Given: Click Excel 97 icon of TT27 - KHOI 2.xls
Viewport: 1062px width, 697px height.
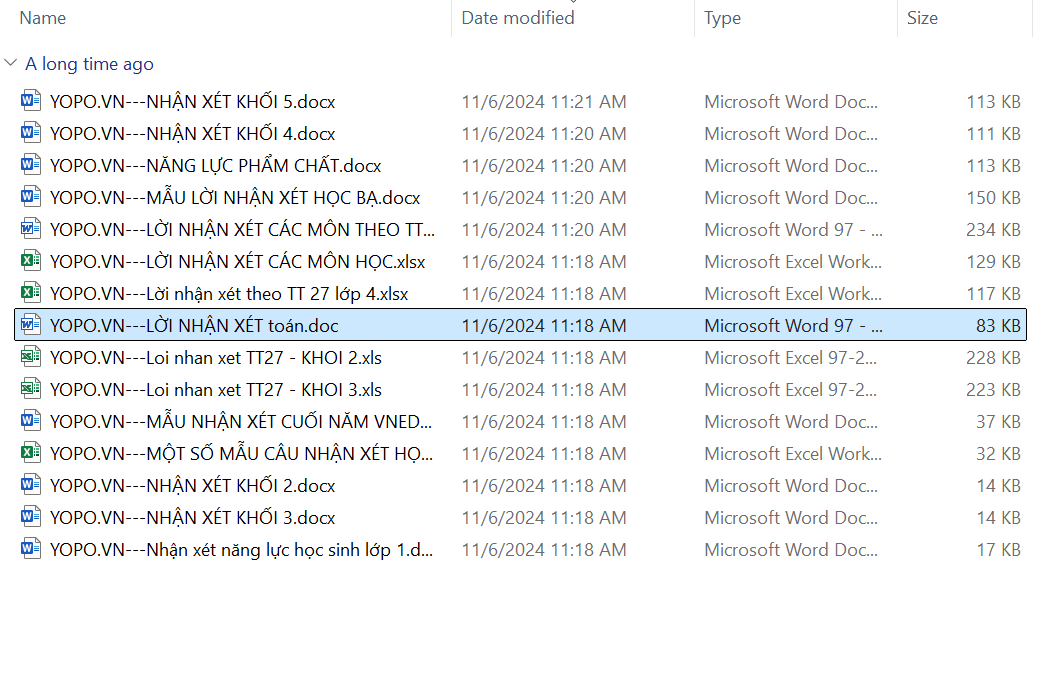Looking at the screenshot, I should pyautogui.click(x=31, y=358).
